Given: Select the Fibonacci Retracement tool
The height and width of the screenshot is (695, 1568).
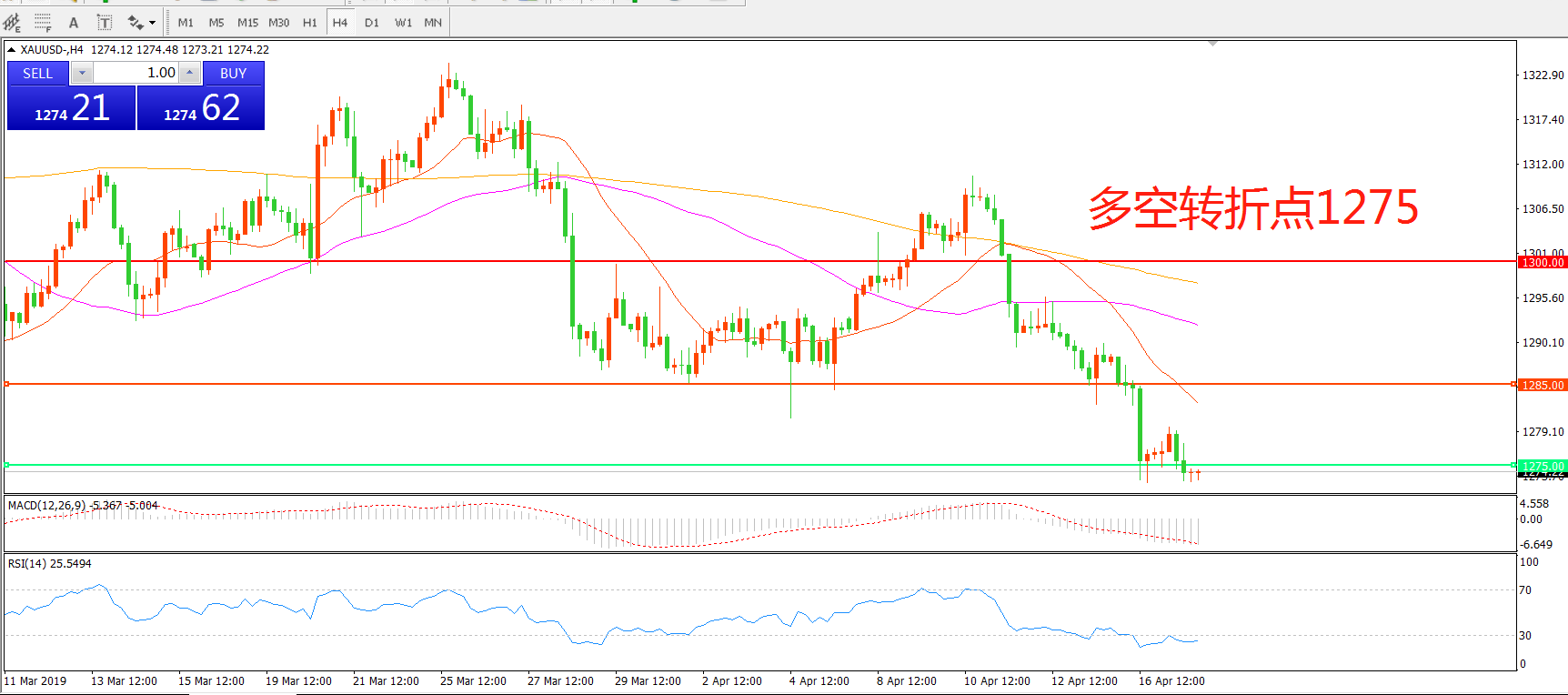Looking at the screenshot, I should click(x=43, y=22).
